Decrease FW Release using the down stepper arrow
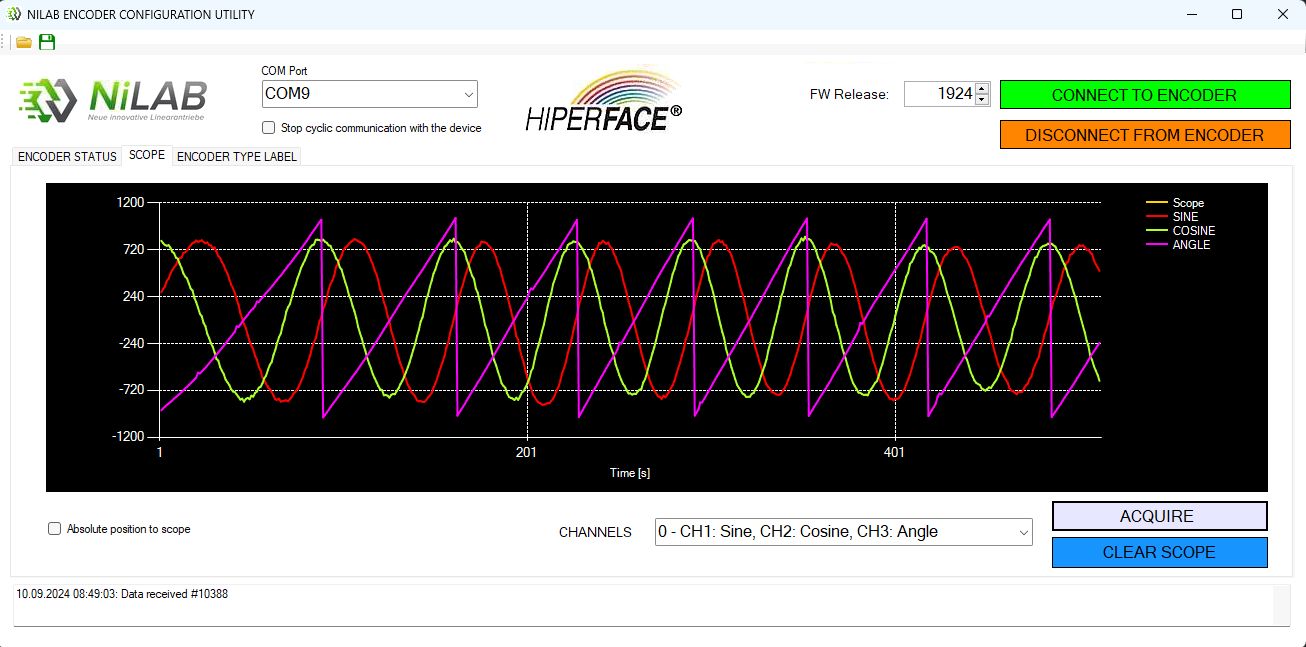1306x647 pixels. coord(981,99)
